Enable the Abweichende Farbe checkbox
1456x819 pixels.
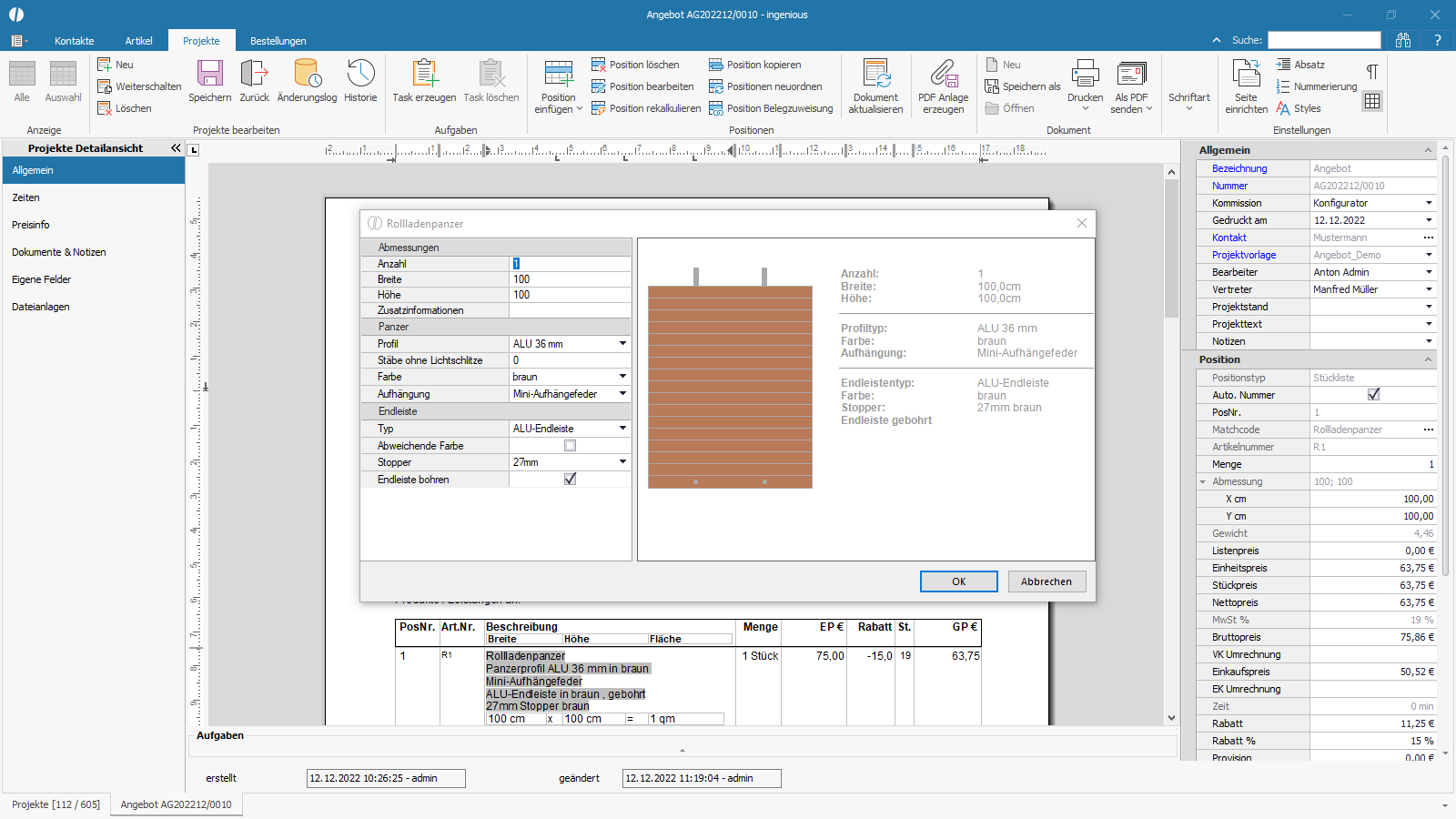point(570,446)
